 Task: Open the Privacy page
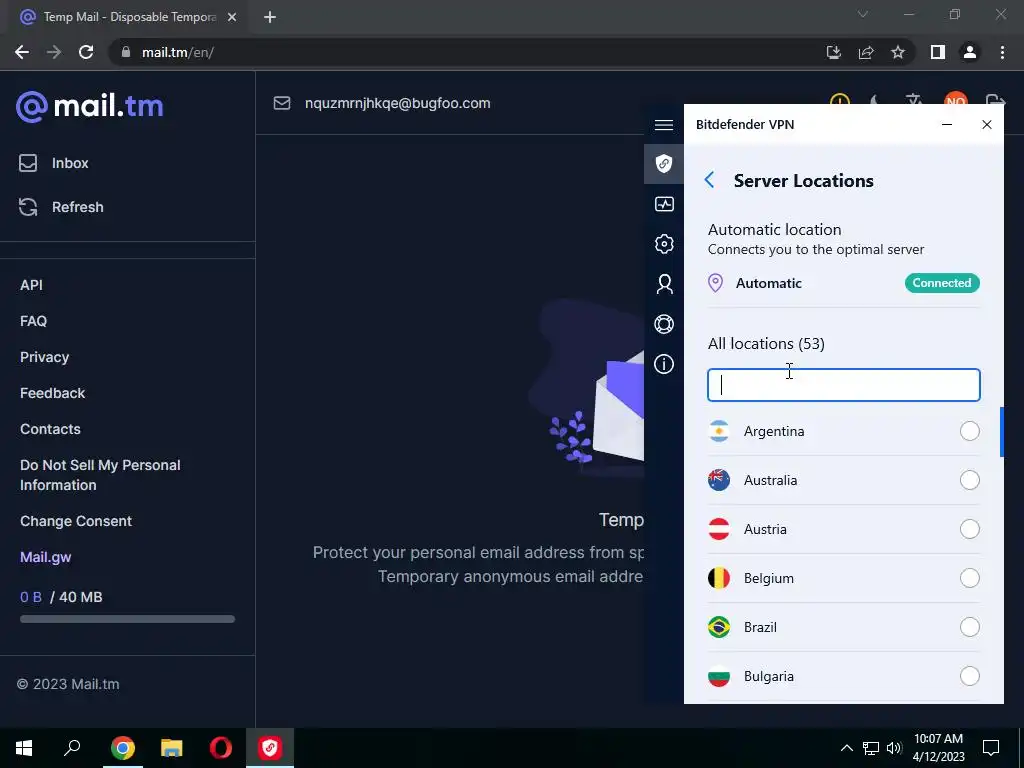(44, 357)
